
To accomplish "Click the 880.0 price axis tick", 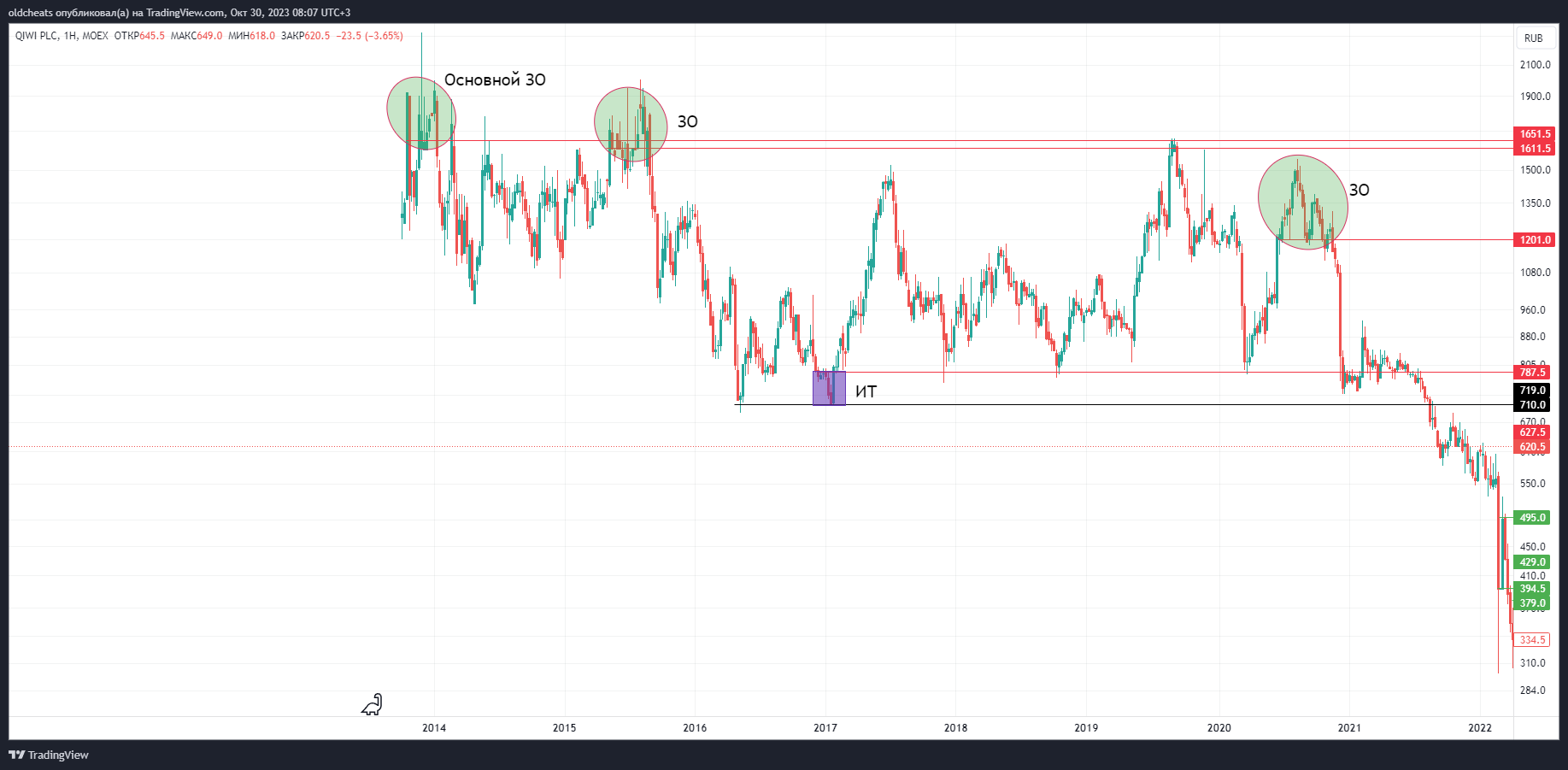I will (x=1533, y=337).
